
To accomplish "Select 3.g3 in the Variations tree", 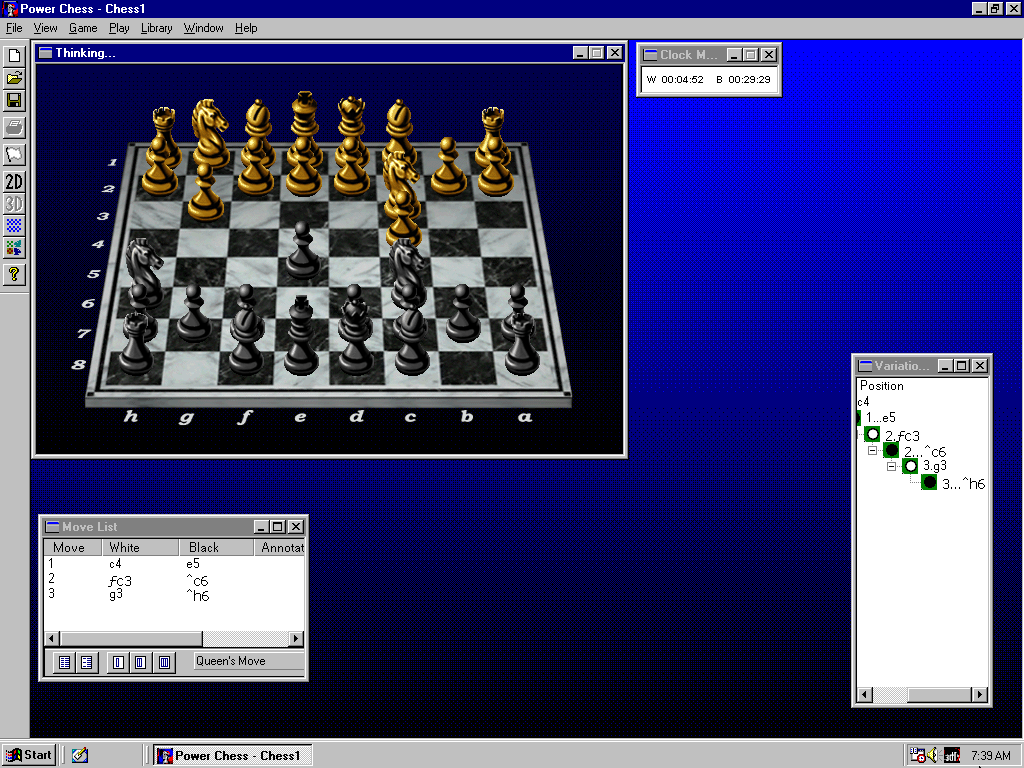I will pyautogui.click(x=935, y=466).
